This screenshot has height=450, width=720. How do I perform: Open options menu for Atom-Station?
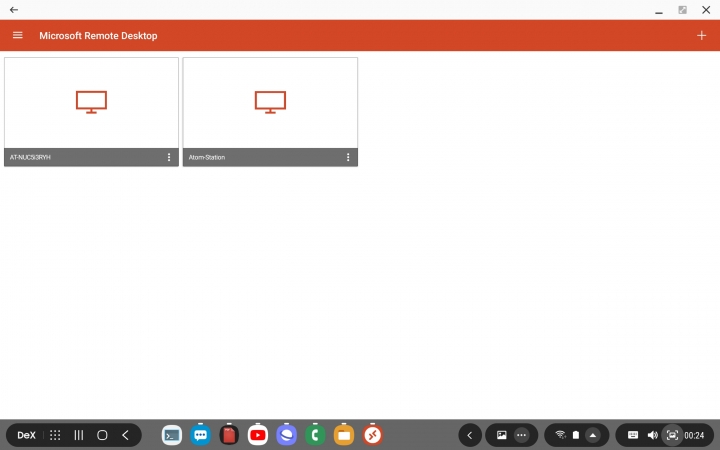tap(348, 157)
